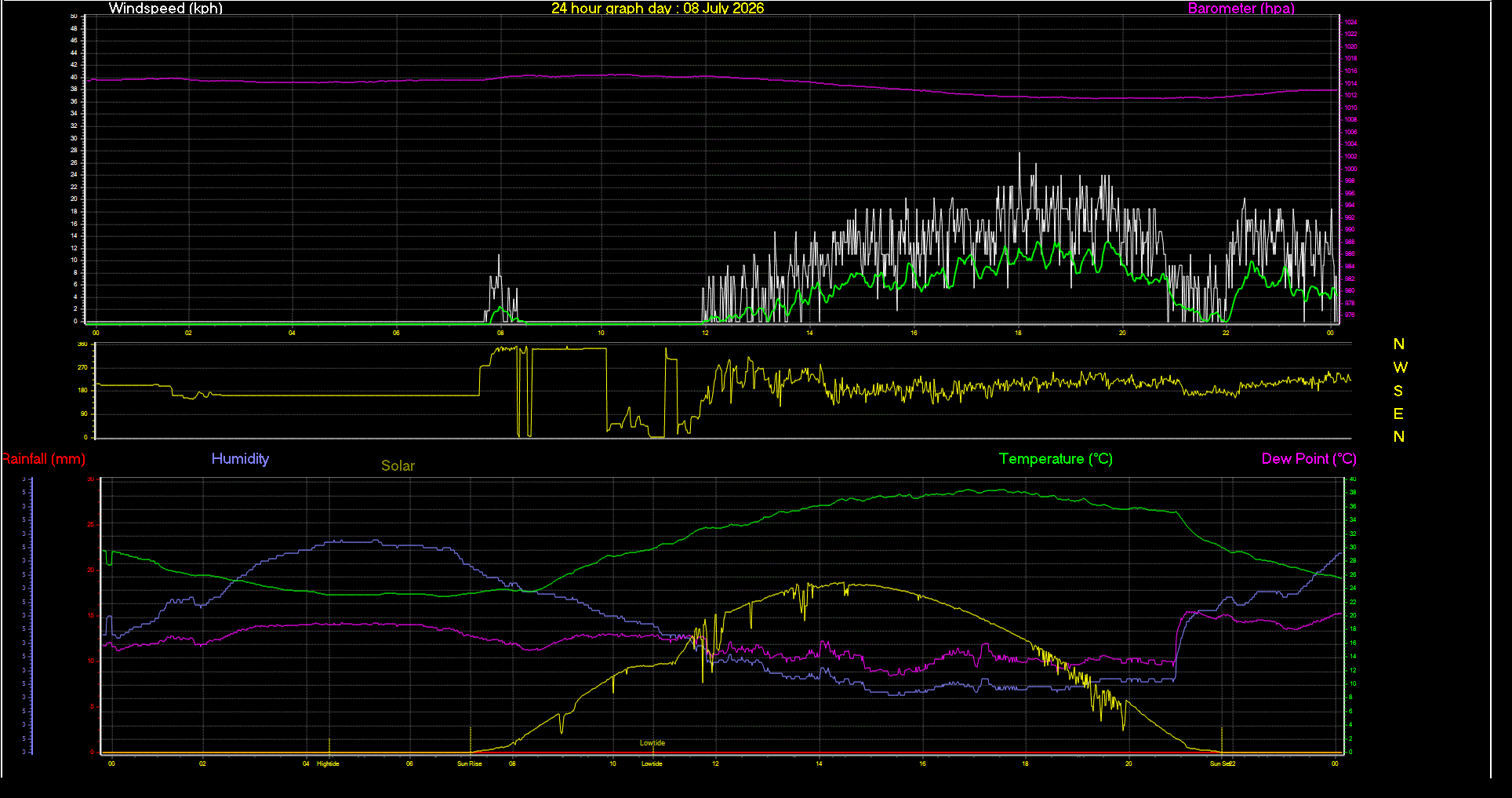1512x798 pixels.
Task: Click the Barometer (hpa) legend label
Action: pos(1241,9)
